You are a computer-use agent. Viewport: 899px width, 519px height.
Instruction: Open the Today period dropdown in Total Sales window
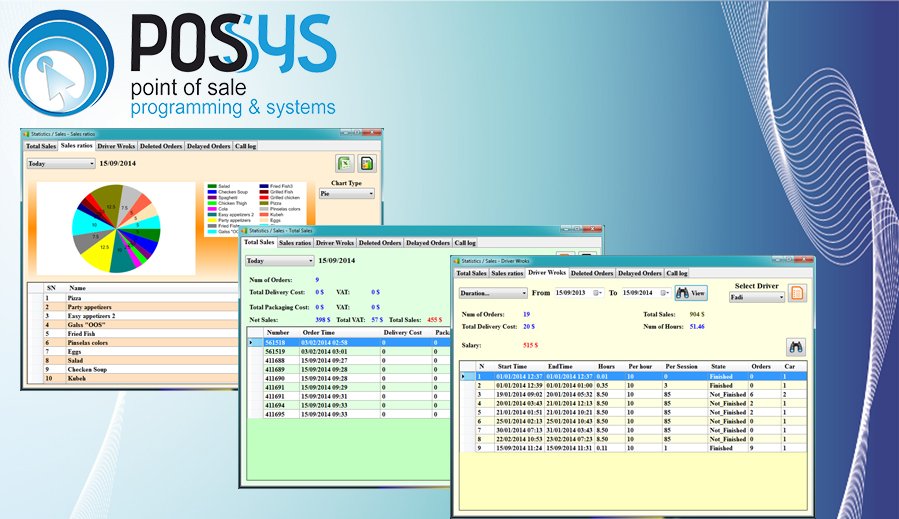(280, 261)
